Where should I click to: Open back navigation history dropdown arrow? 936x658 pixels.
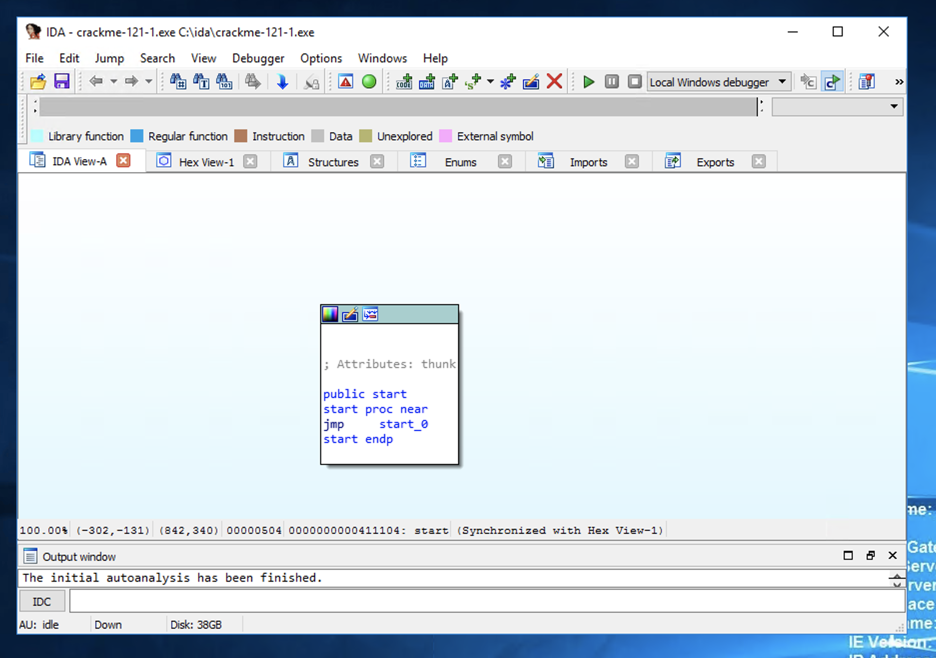[x=113, y=82]
